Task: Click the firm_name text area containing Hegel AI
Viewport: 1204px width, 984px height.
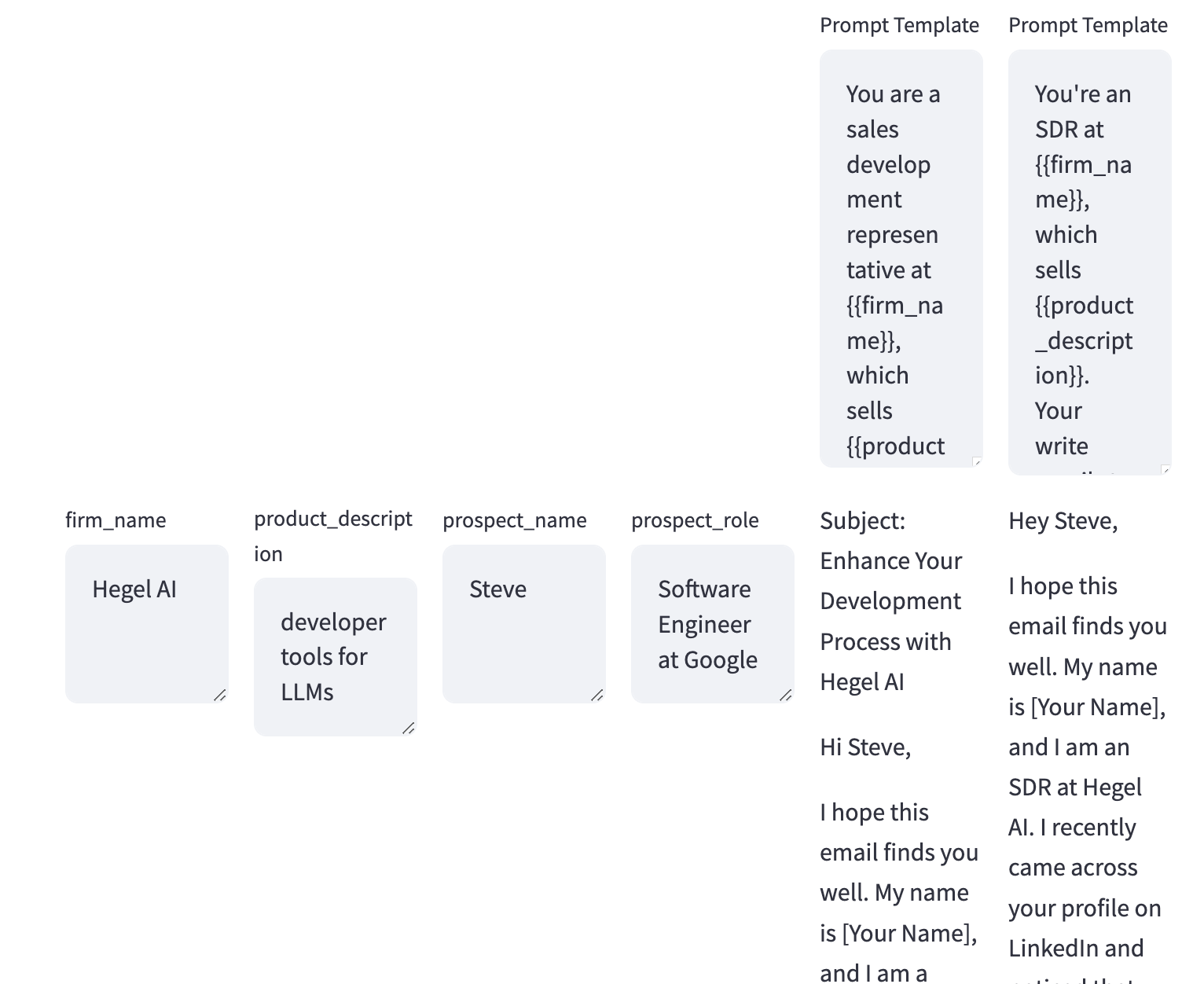Action: pos(146,623)
